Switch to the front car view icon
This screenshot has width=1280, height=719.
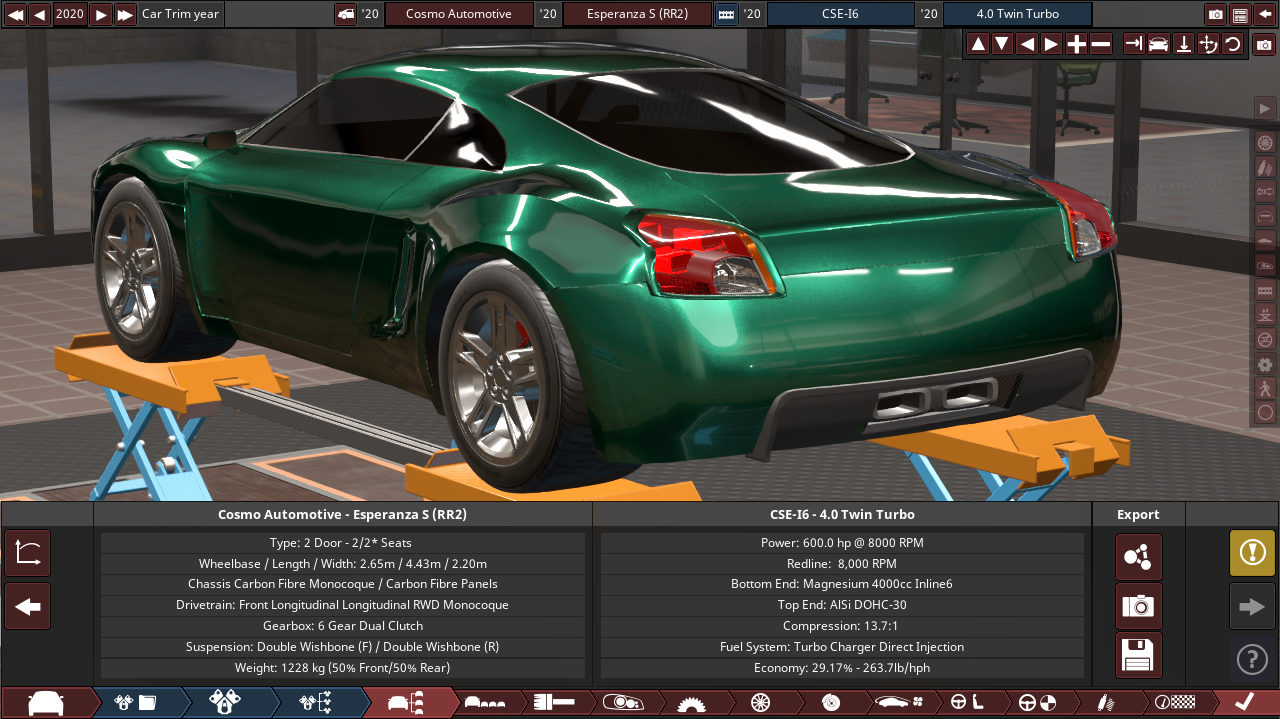[x=1158, y=44]
